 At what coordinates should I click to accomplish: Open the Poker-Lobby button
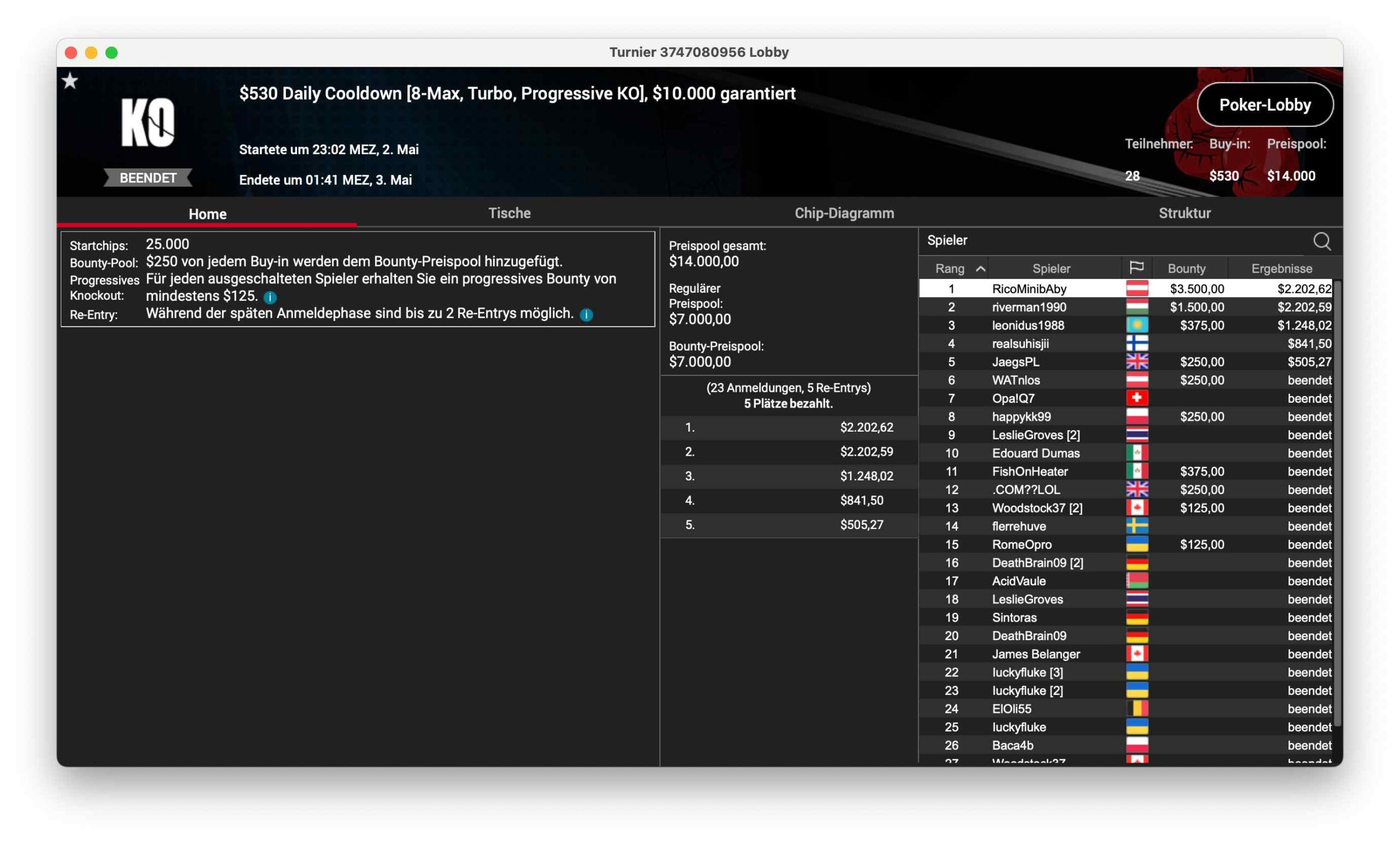click(x=1264, y=105)
